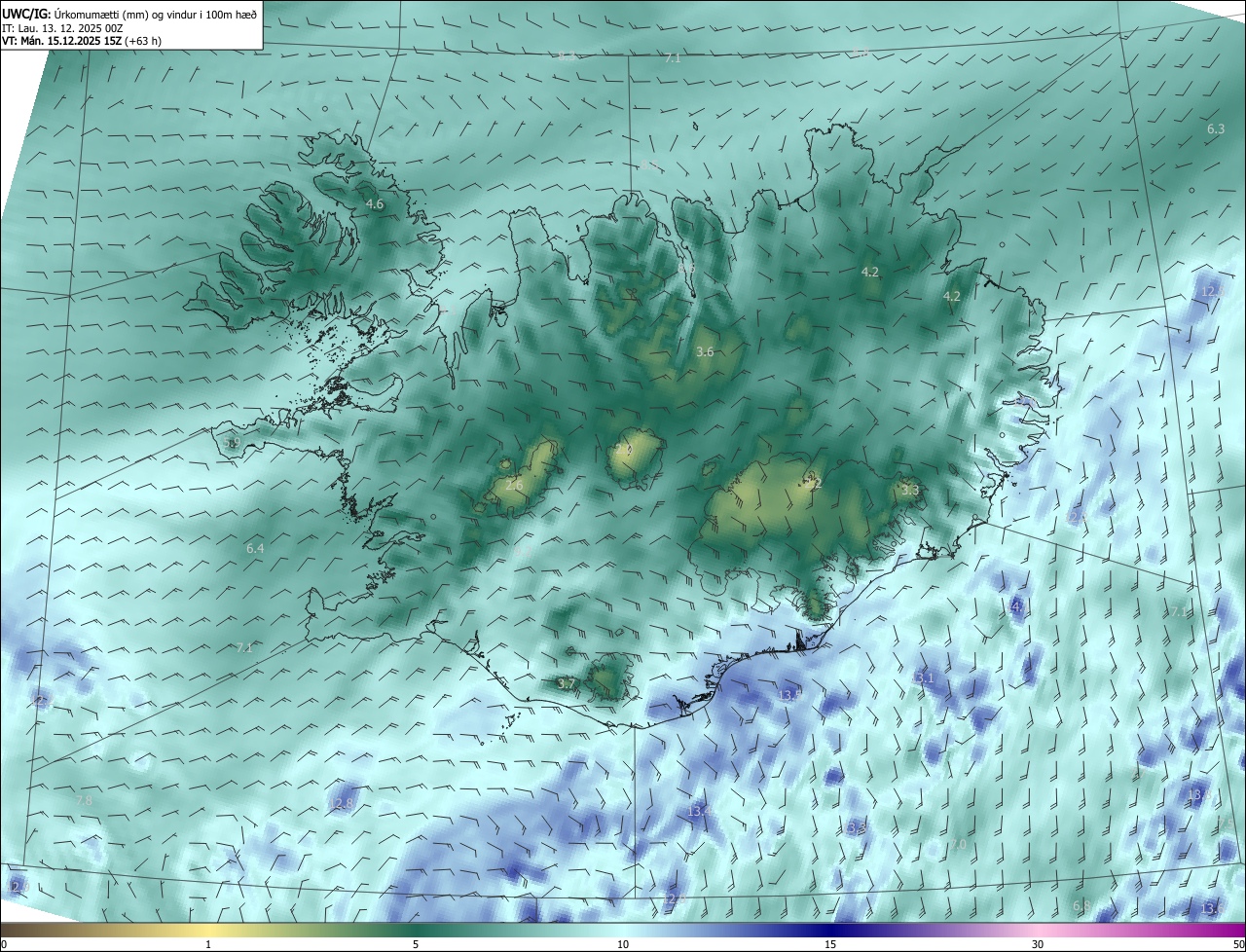The image size is (1246, 952).
Task: Click the "3.7" value near the south coast
Action: click(x=567, y=684)
